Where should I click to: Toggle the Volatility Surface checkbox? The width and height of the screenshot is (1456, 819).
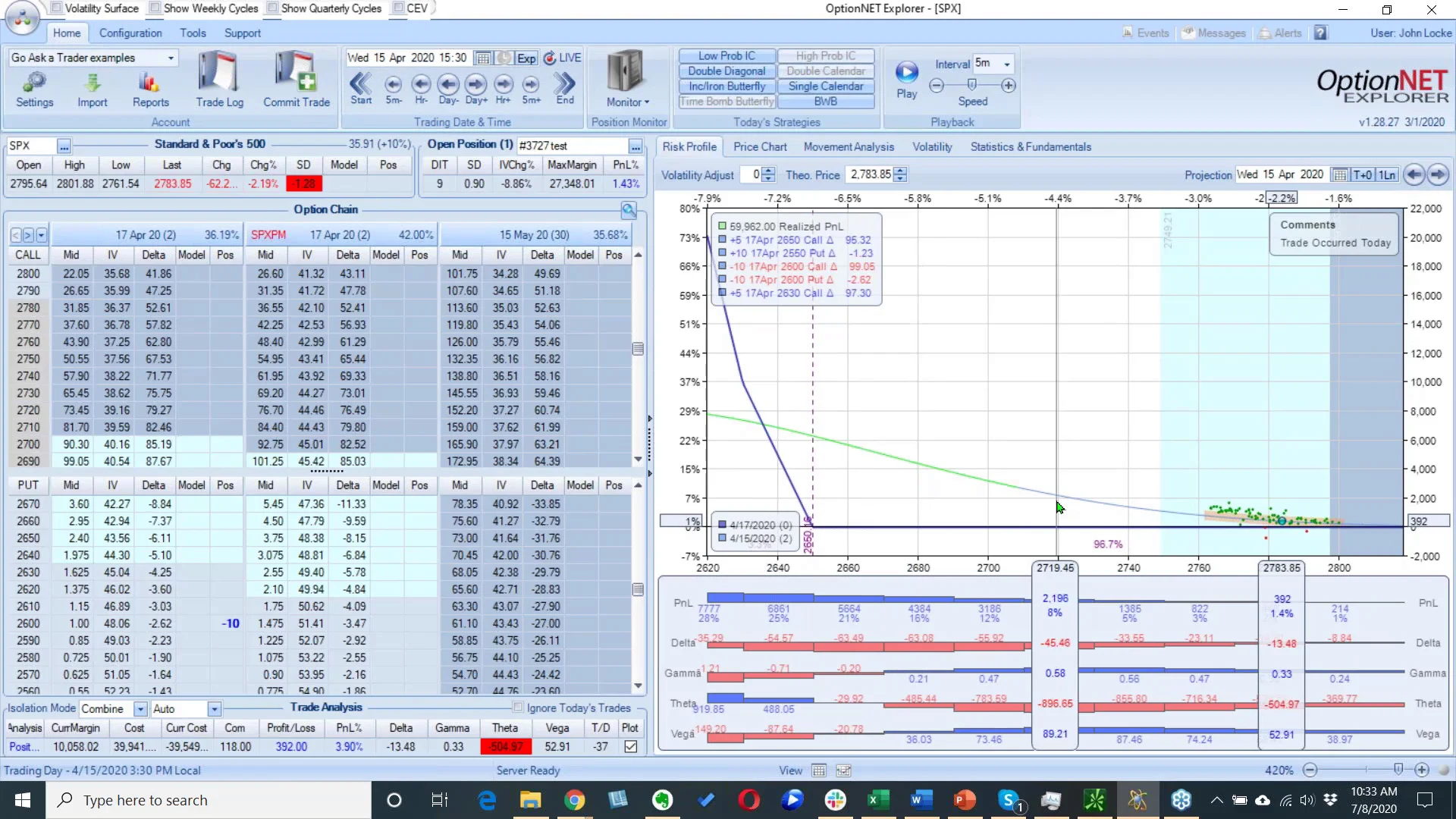[x=56, y=8]
